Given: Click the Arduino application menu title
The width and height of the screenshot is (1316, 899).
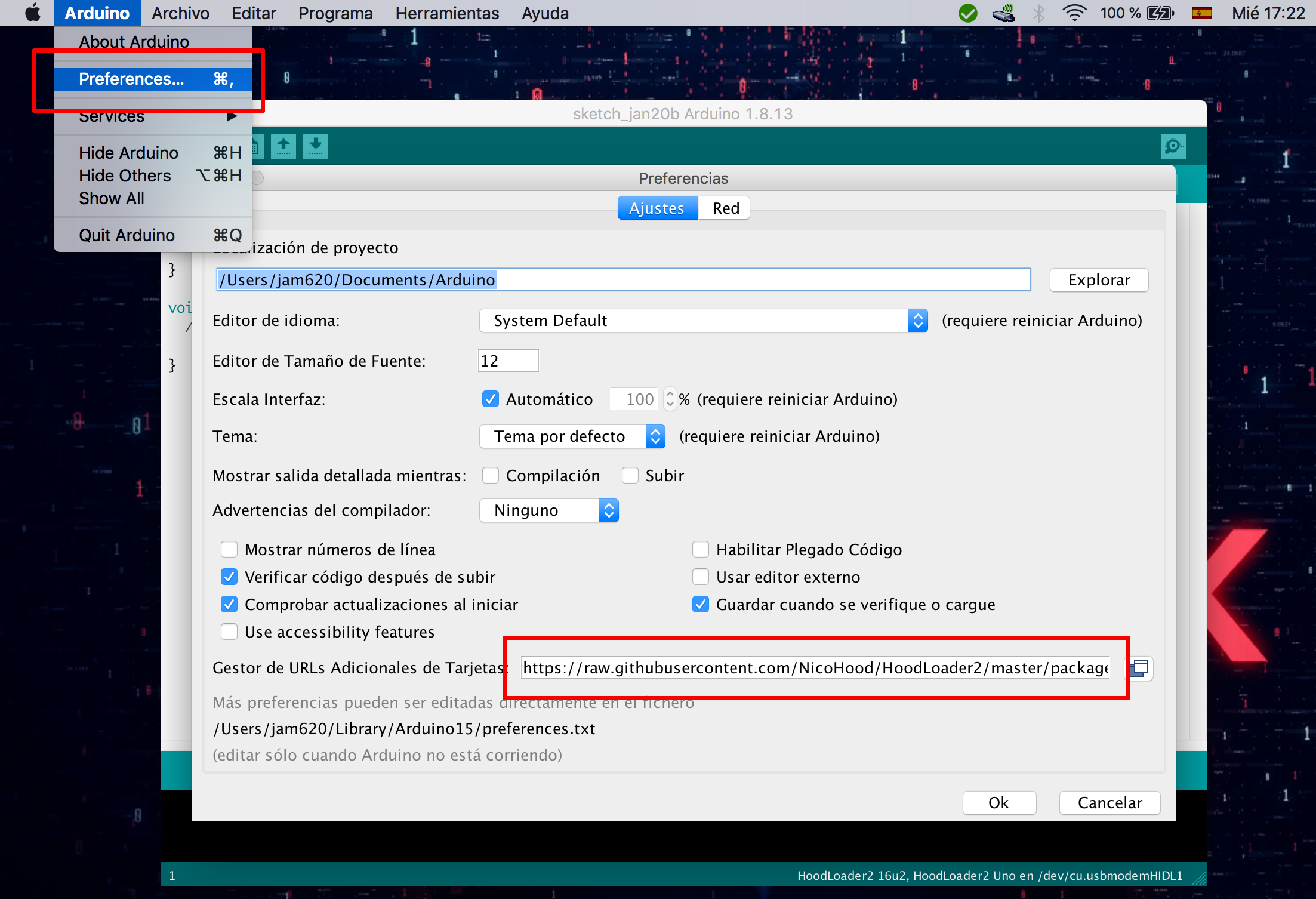Looking at the screenshot, I should tap(97, 13).
